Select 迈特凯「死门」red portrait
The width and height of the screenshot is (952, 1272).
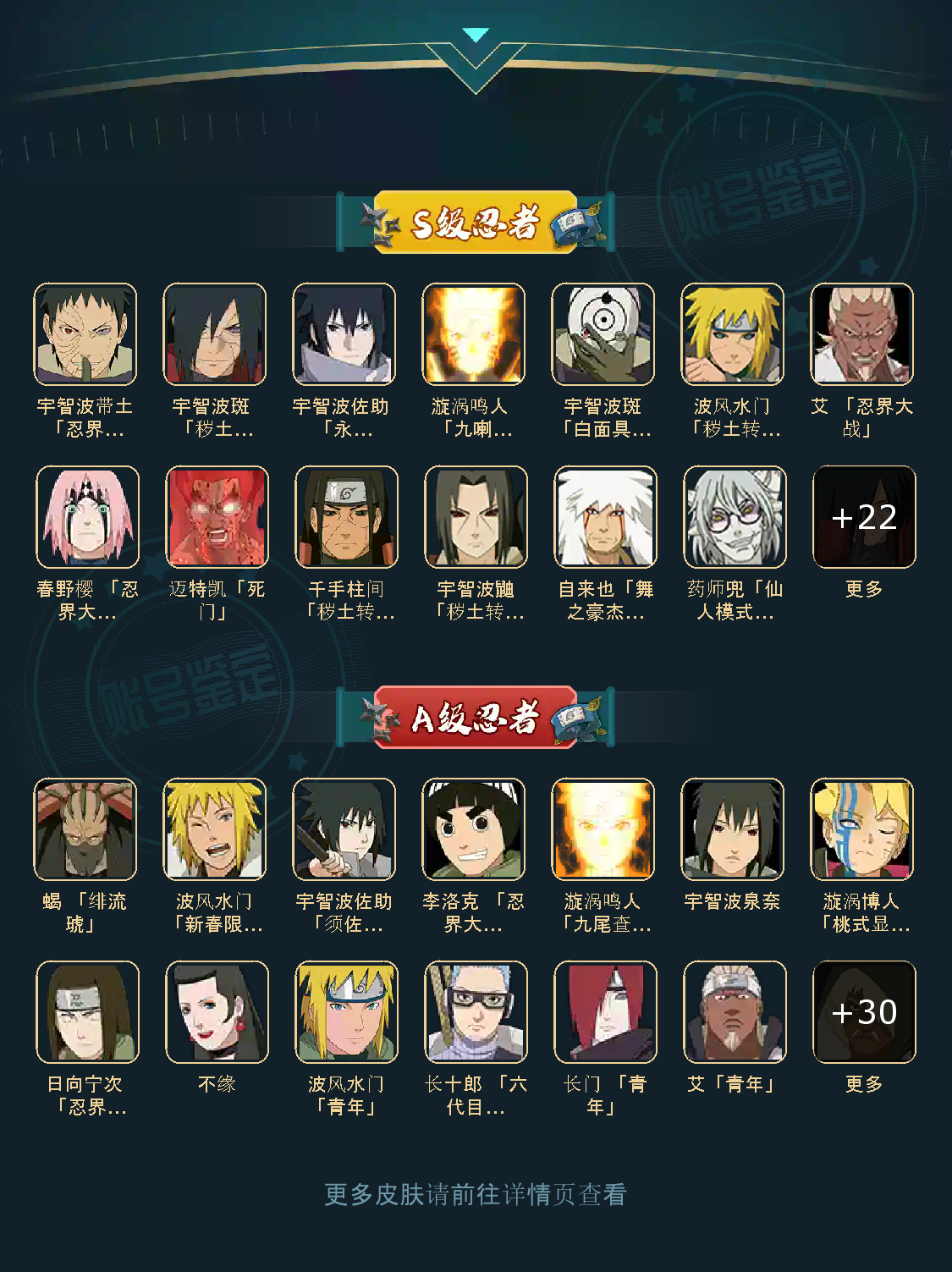(217, 517)
